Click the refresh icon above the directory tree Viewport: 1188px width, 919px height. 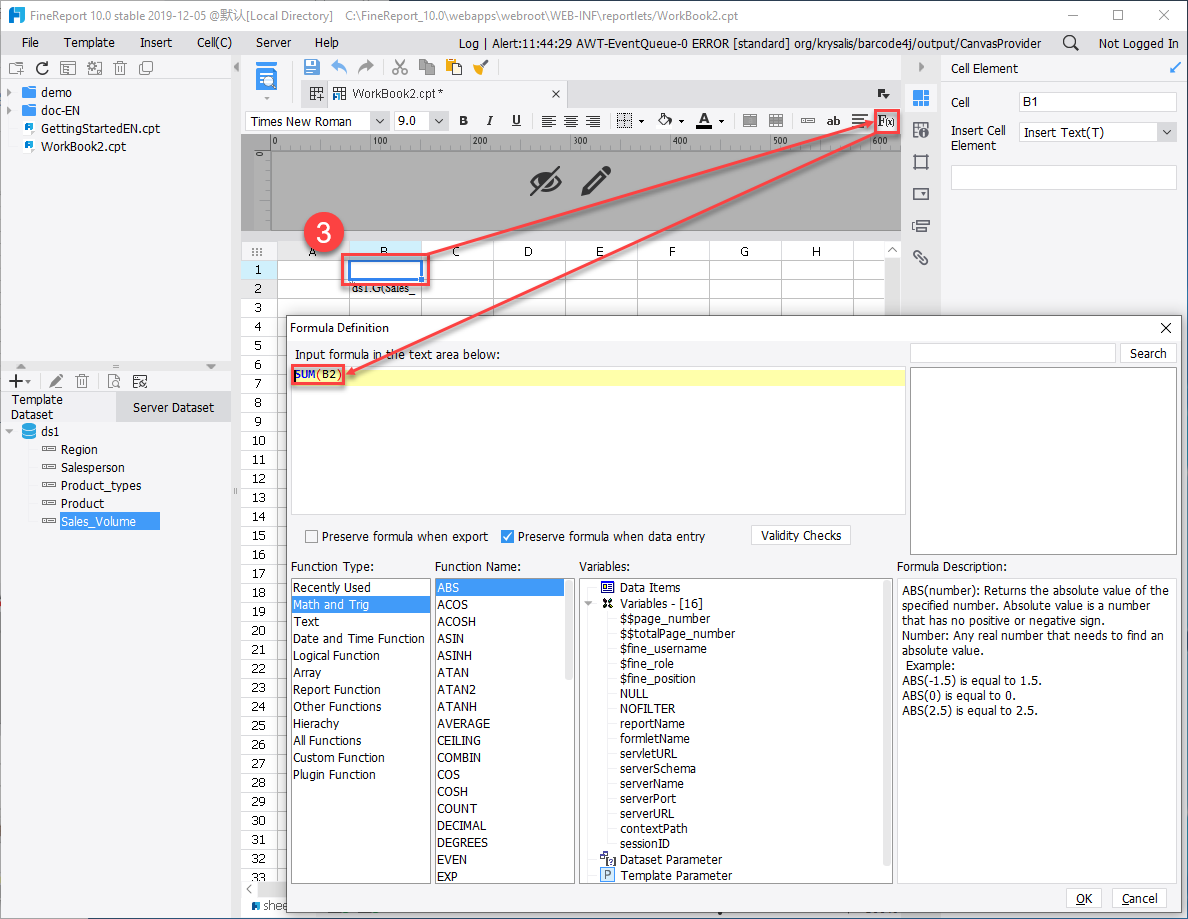click(x=41, y=67)
